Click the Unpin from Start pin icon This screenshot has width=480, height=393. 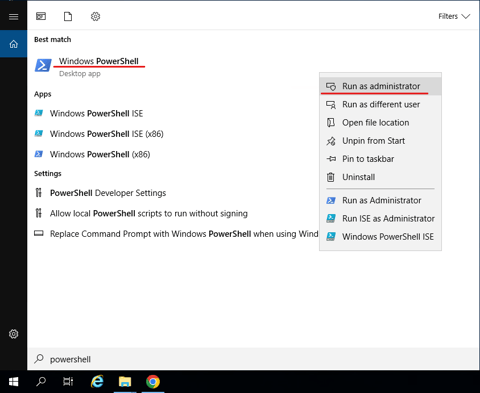pyautogui.click(x=331, y=141)
